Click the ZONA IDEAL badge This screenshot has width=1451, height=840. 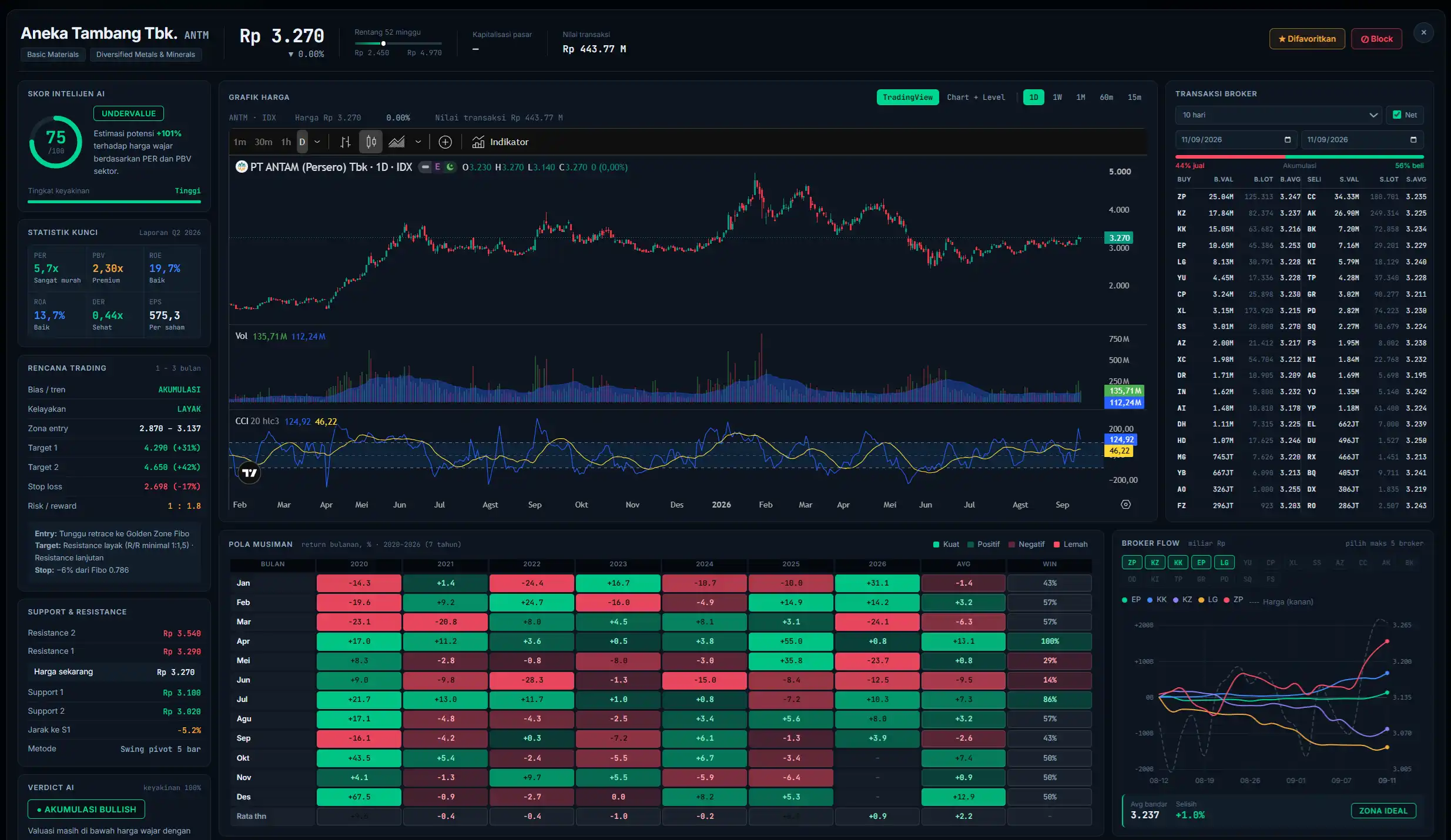[x=1383, y=811]
